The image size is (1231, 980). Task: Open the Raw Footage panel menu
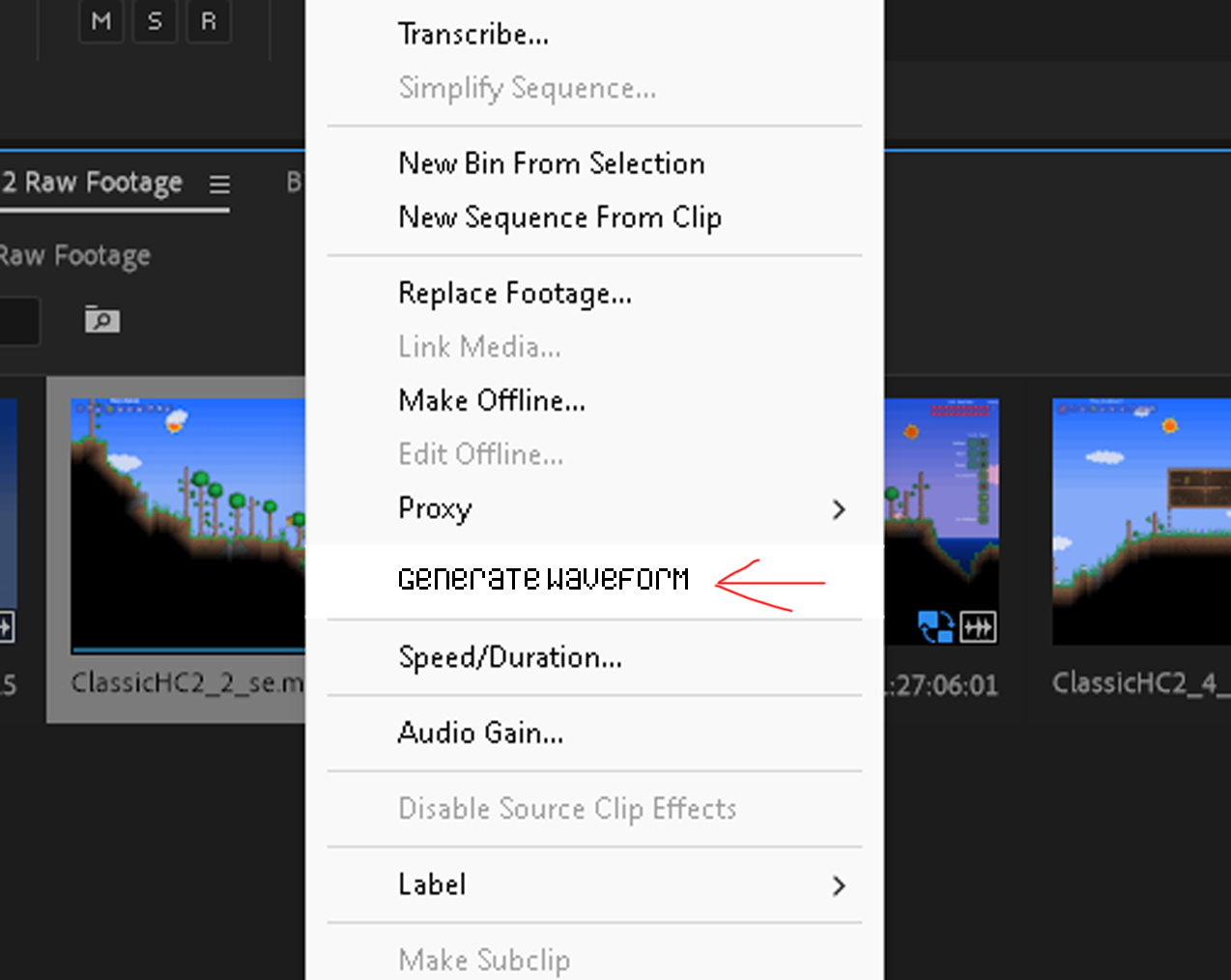click(220, 185)
